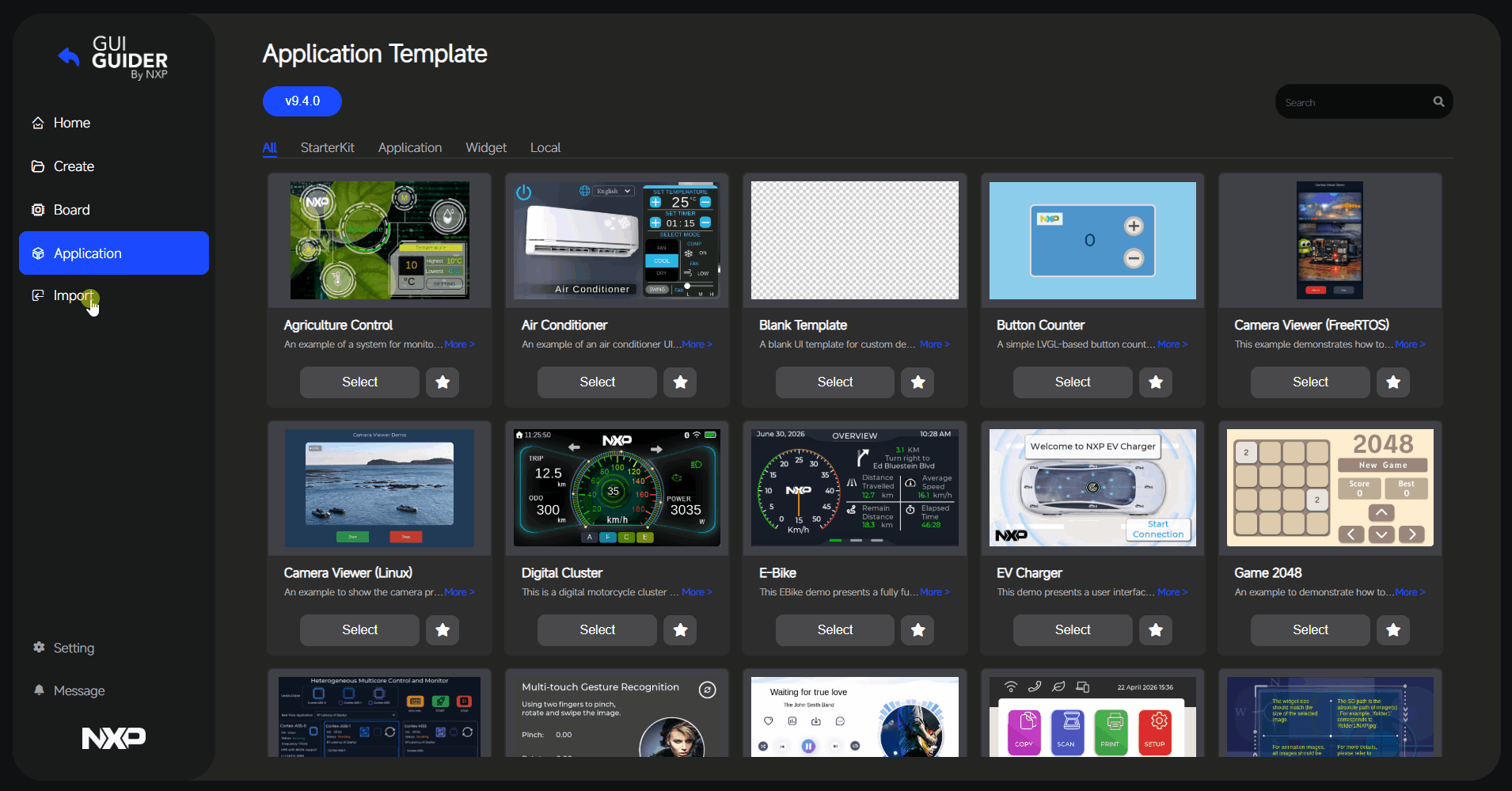Open the EV Charger preview thumbnail
Screen dimensions: 1512x791
[x=1092, y=488]
